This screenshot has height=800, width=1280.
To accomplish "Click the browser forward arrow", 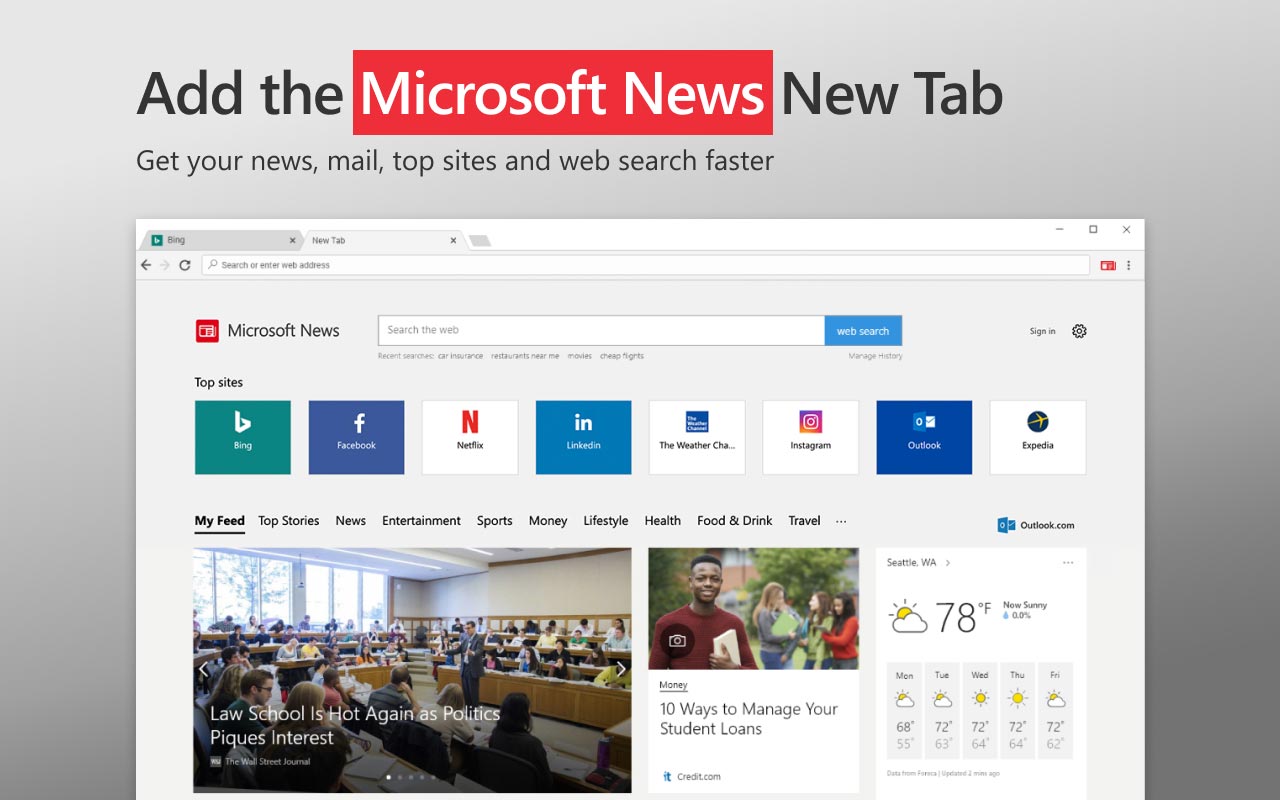I will [165, 265].
